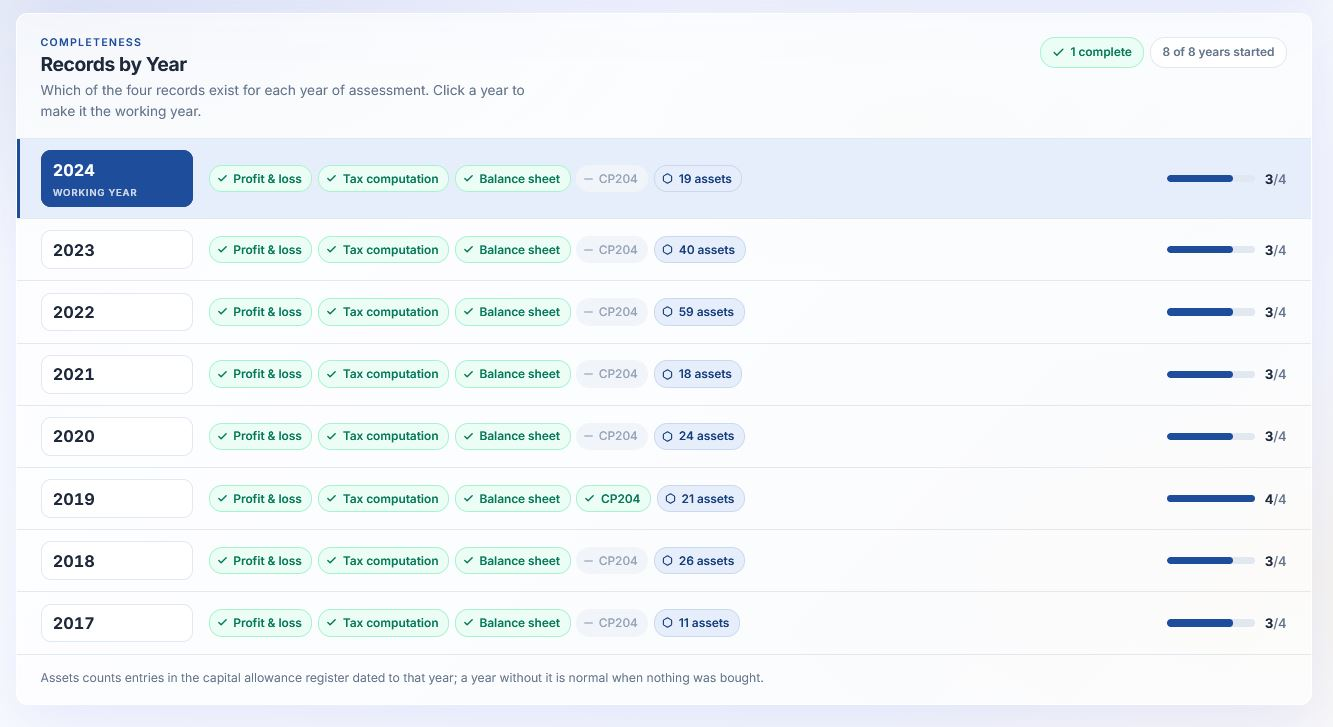Click 2022 Profit & loss label text
This screenshot has height=727, width=1333.
[267, 312]
